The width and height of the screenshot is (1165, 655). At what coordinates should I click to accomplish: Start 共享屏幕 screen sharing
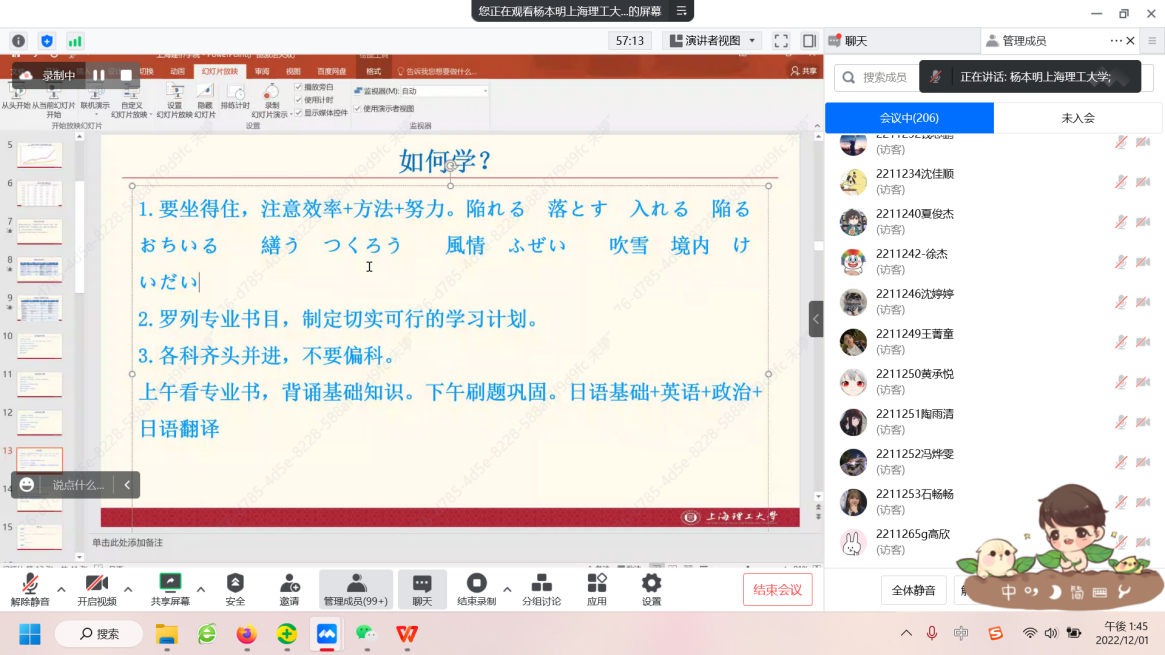click(x=170, y=583)
